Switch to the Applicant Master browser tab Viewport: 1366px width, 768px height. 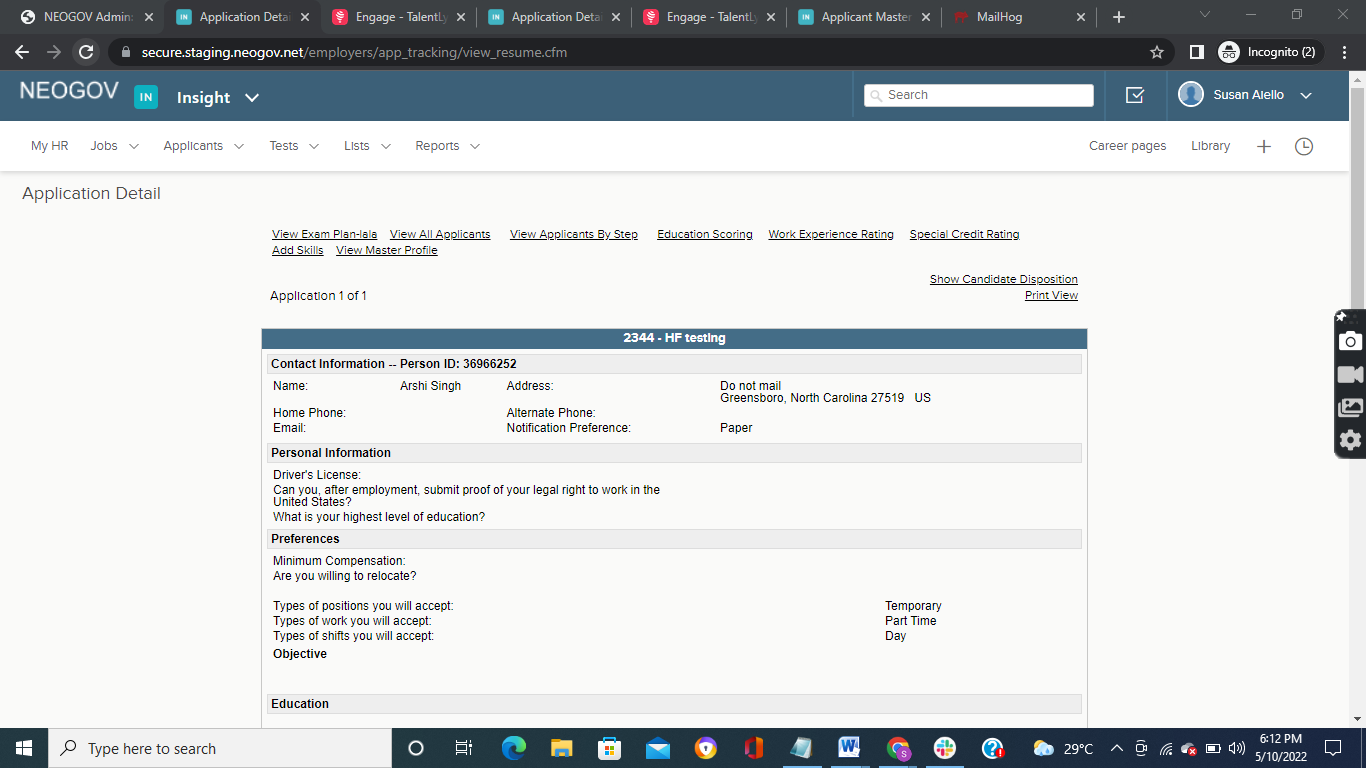[x=864, y=17]
